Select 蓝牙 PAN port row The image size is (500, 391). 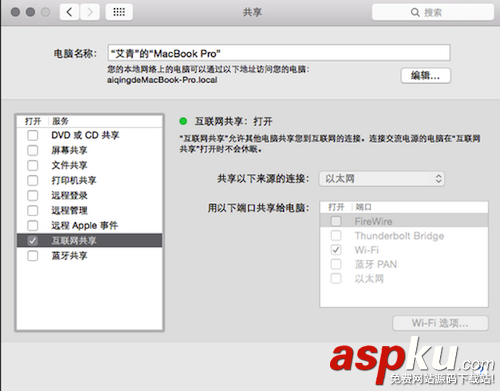404,264
